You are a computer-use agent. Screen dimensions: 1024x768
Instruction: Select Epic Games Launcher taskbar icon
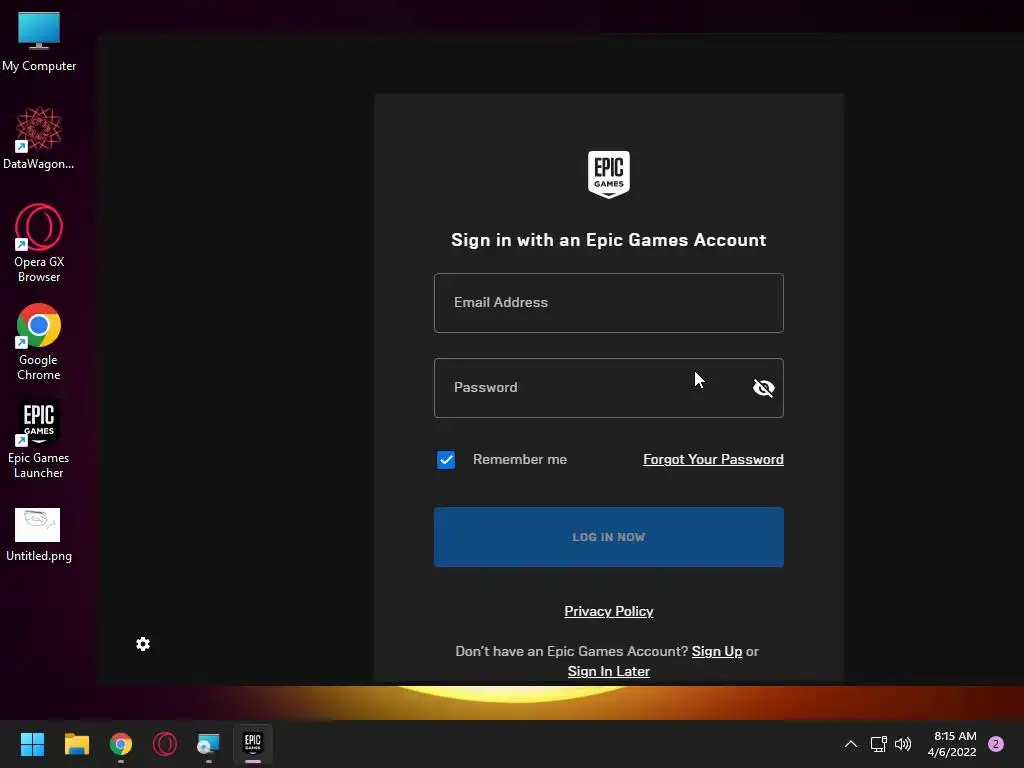253,743
